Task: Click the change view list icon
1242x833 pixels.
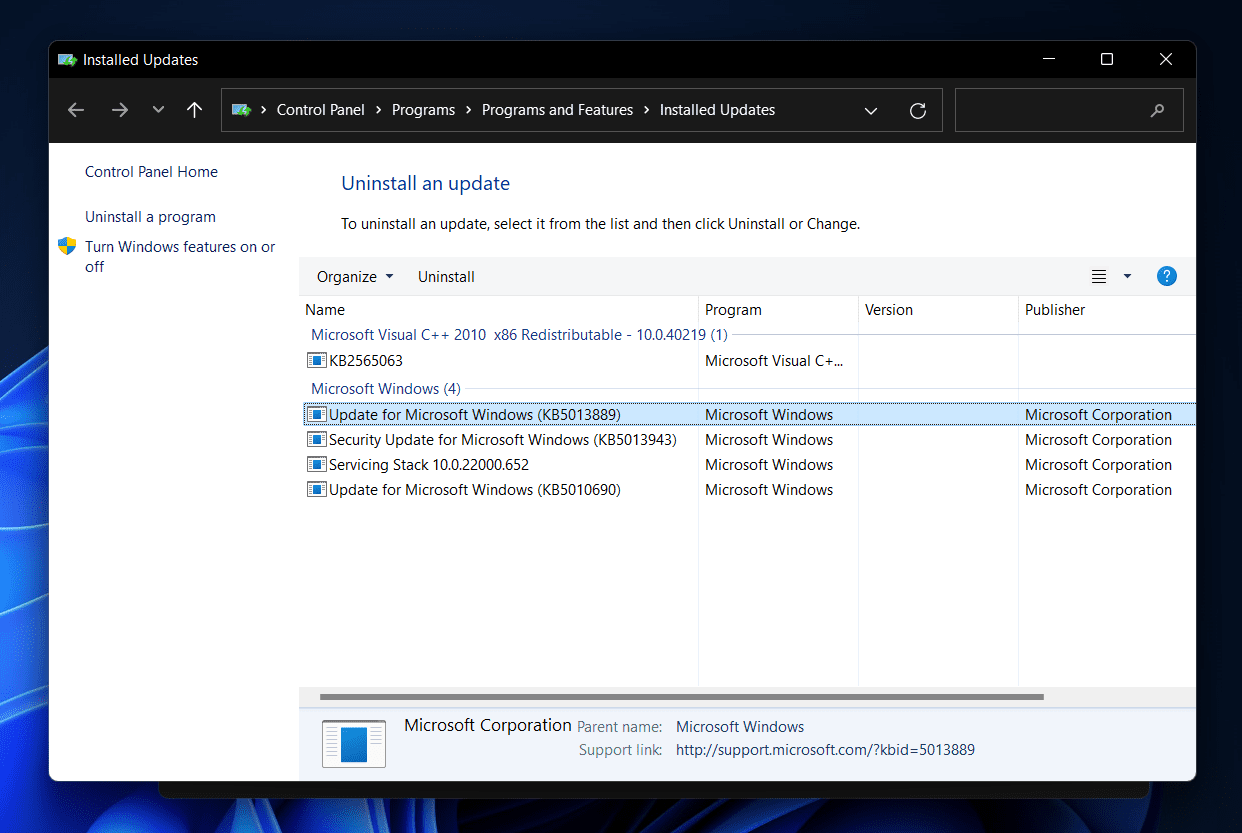Action: click(x=1099, y=276)
